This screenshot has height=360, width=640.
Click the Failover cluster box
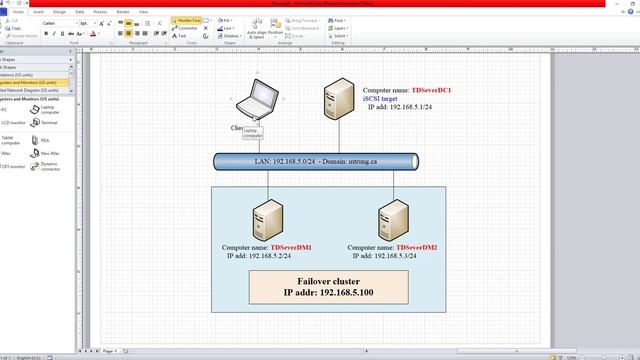click(329, 287)
